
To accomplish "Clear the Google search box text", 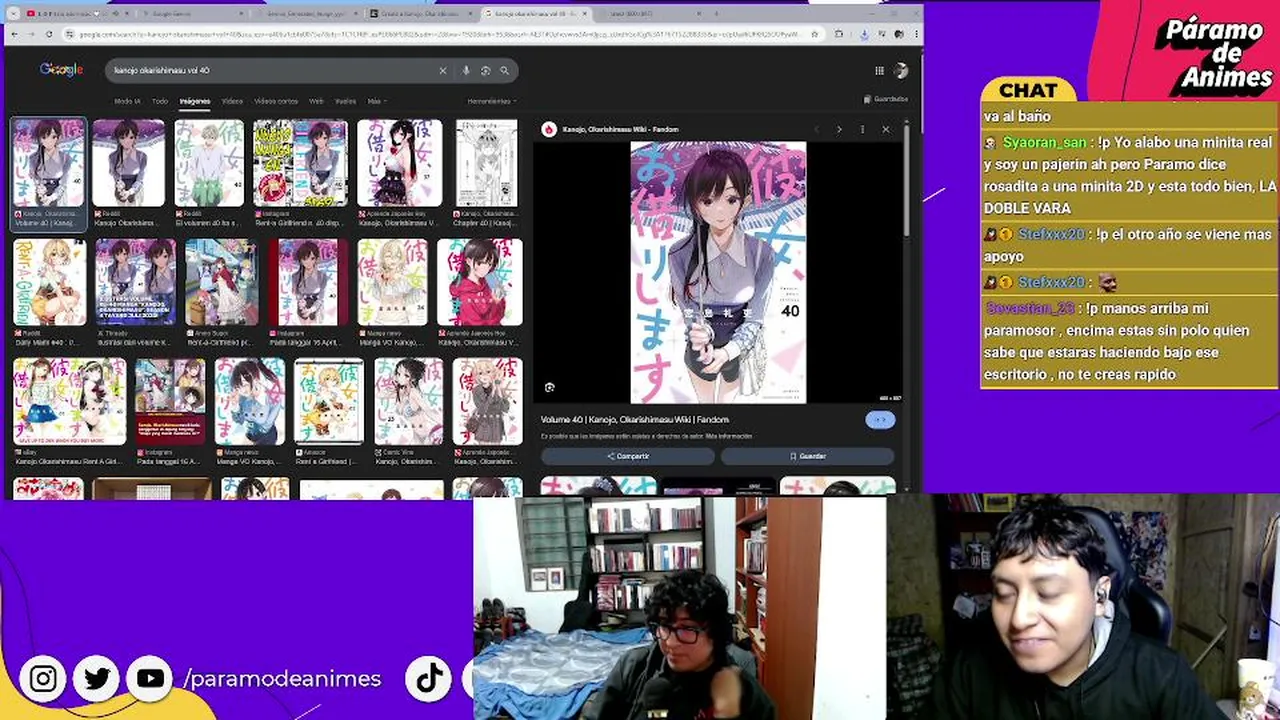I will click(x=443, y=70).
